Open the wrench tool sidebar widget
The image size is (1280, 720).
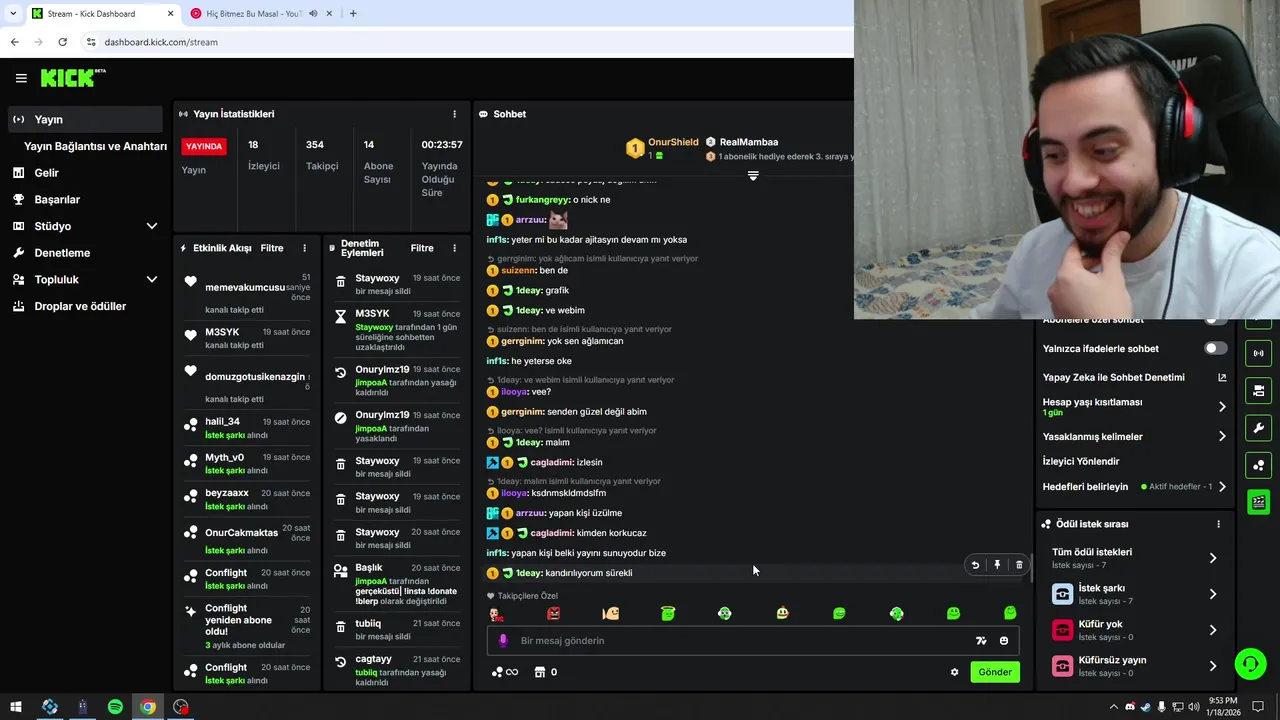(x=1259, y=428)
